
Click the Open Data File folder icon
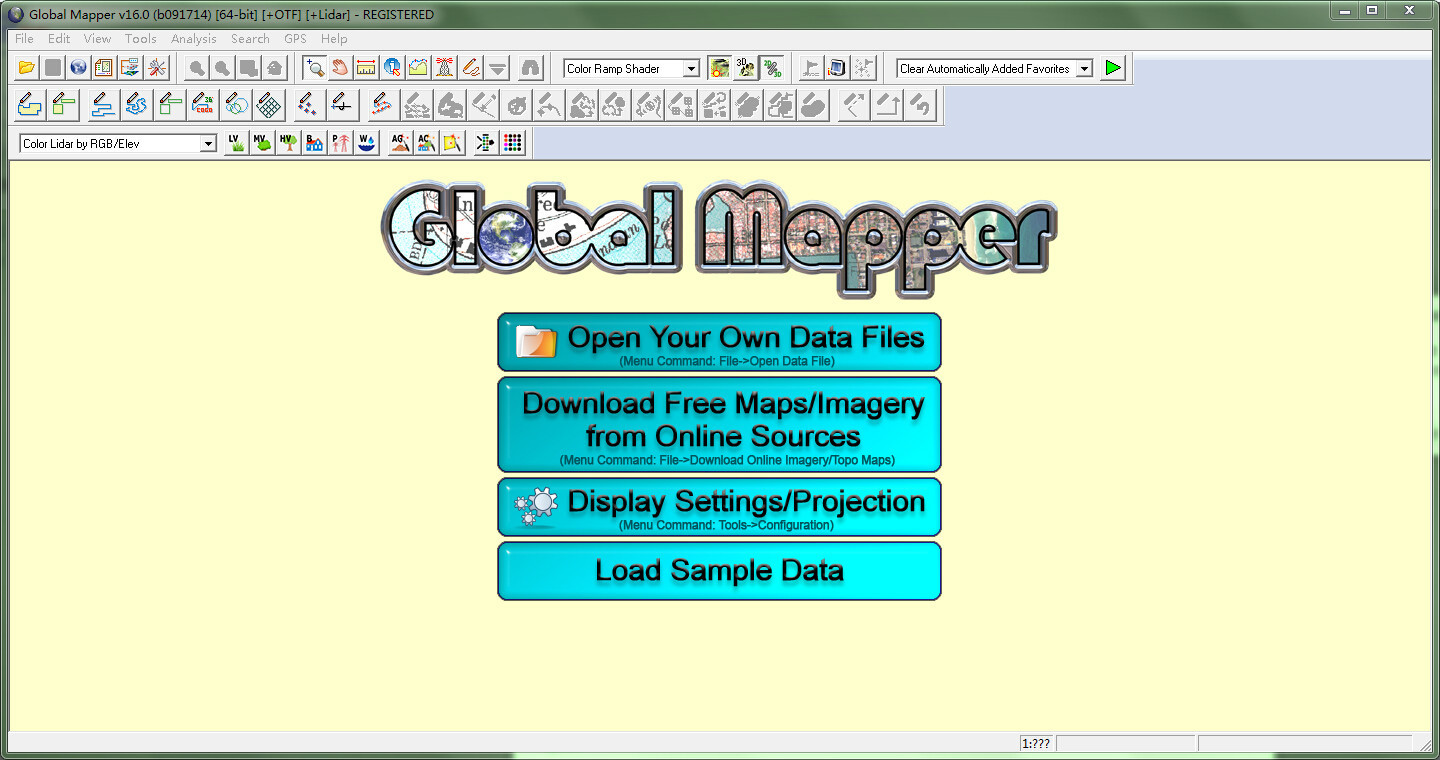tap(27, 68)
